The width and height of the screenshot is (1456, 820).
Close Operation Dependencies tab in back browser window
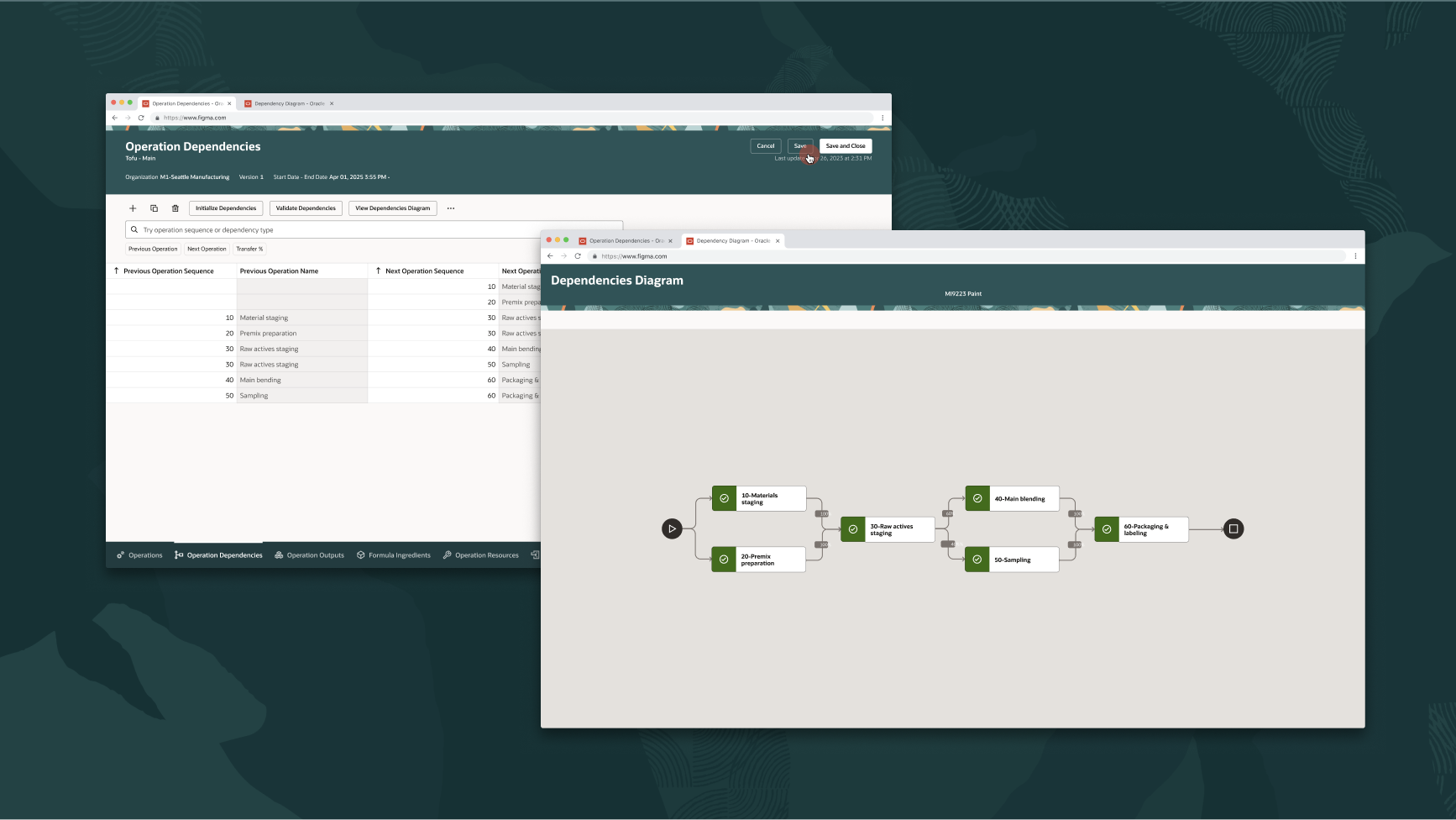(229, 103)
